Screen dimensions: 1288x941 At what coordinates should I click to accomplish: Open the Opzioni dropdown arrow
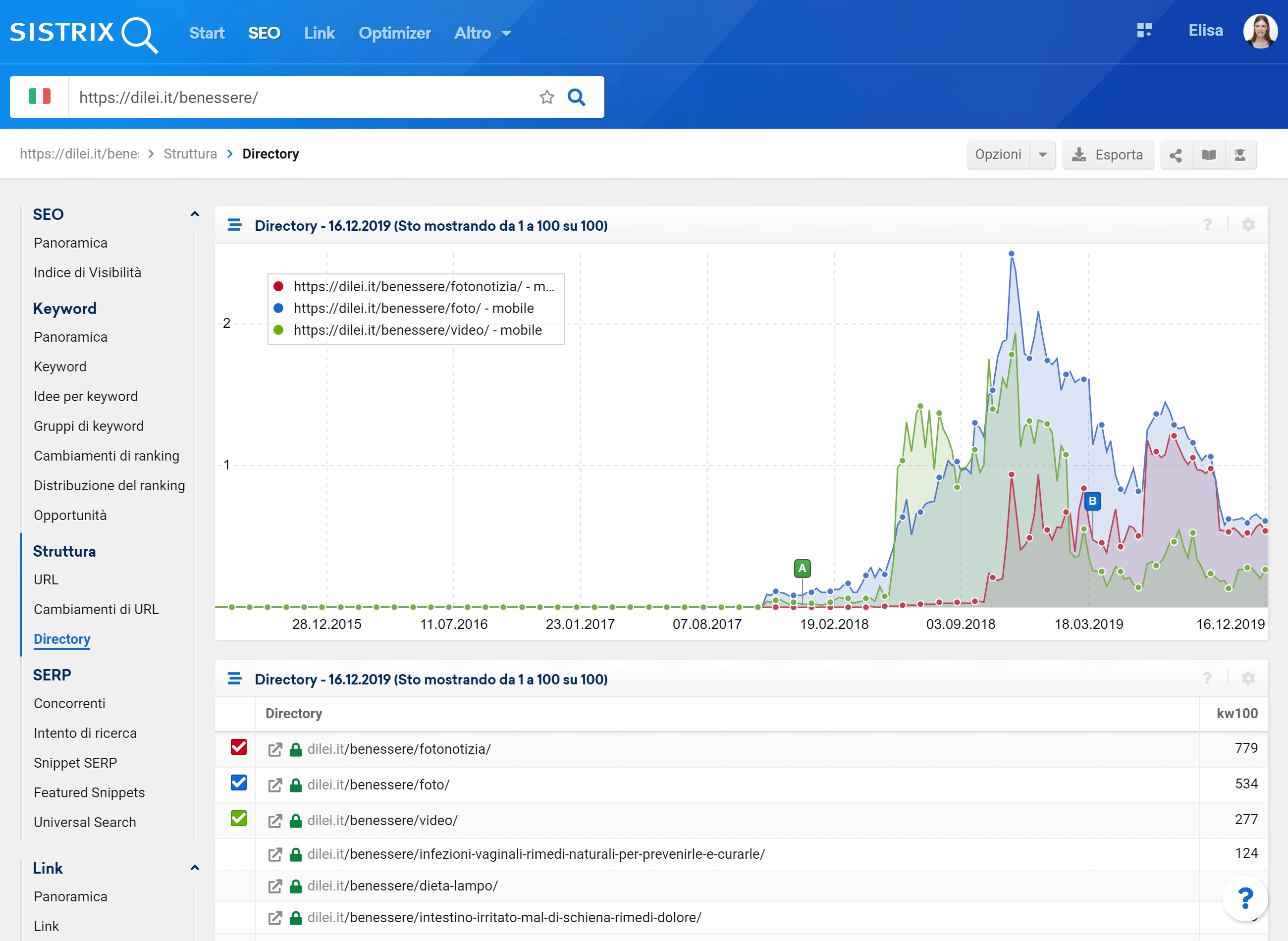(1042, 155)
